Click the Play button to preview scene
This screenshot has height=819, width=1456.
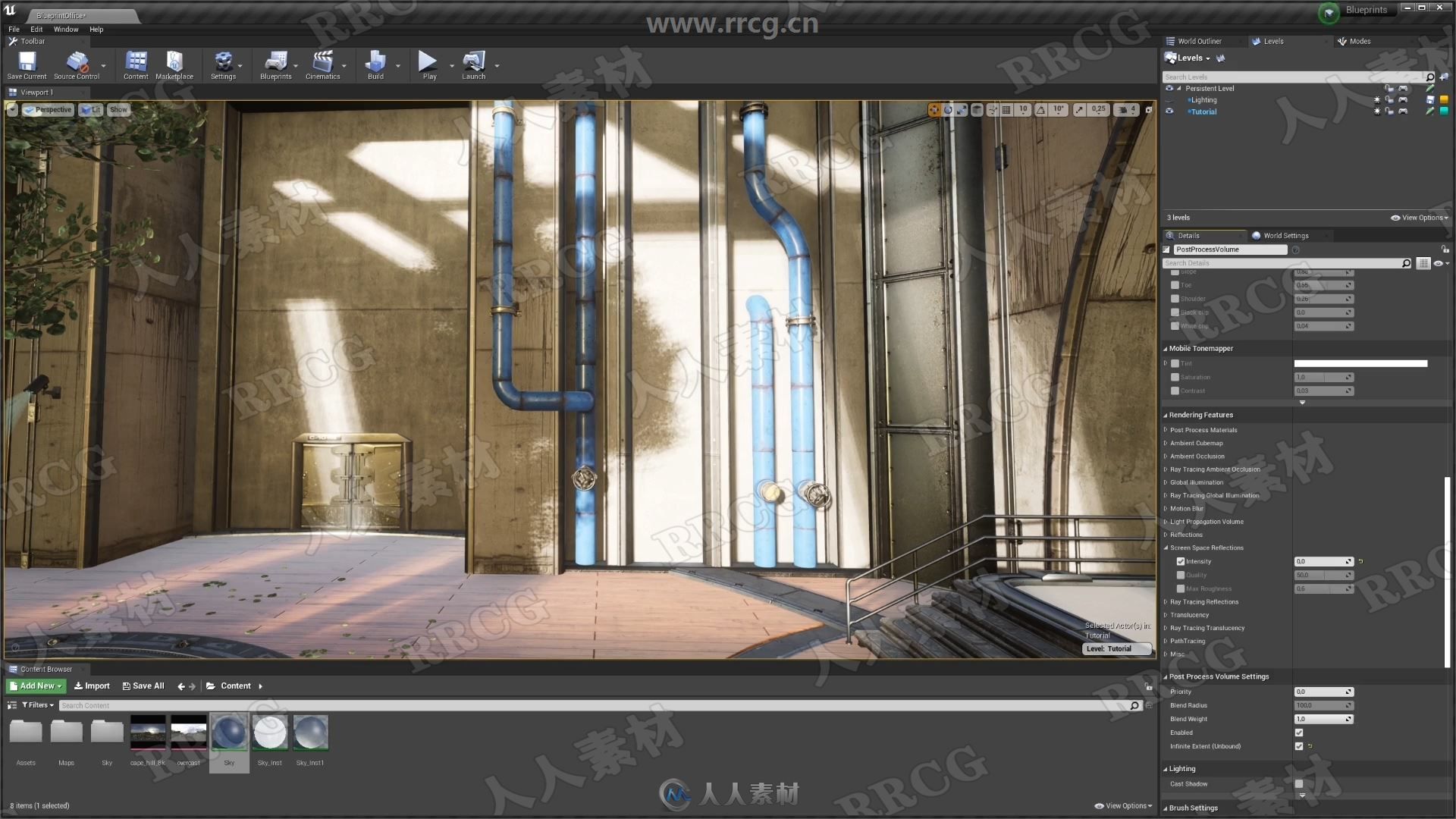(x=426, y=62)
